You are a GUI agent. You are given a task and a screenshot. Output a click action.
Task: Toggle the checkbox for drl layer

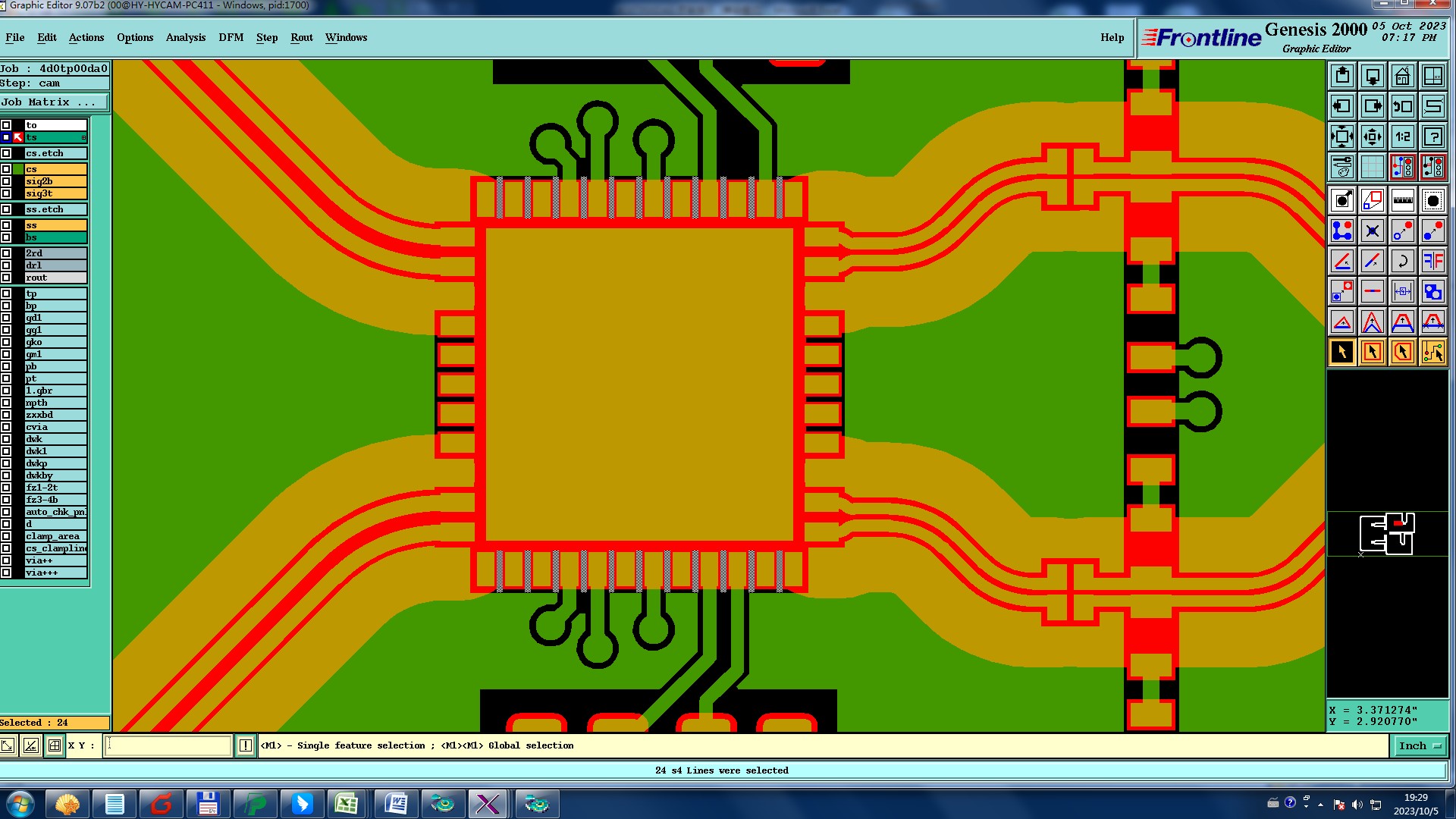pyautogui.click(x=6, y=265)
